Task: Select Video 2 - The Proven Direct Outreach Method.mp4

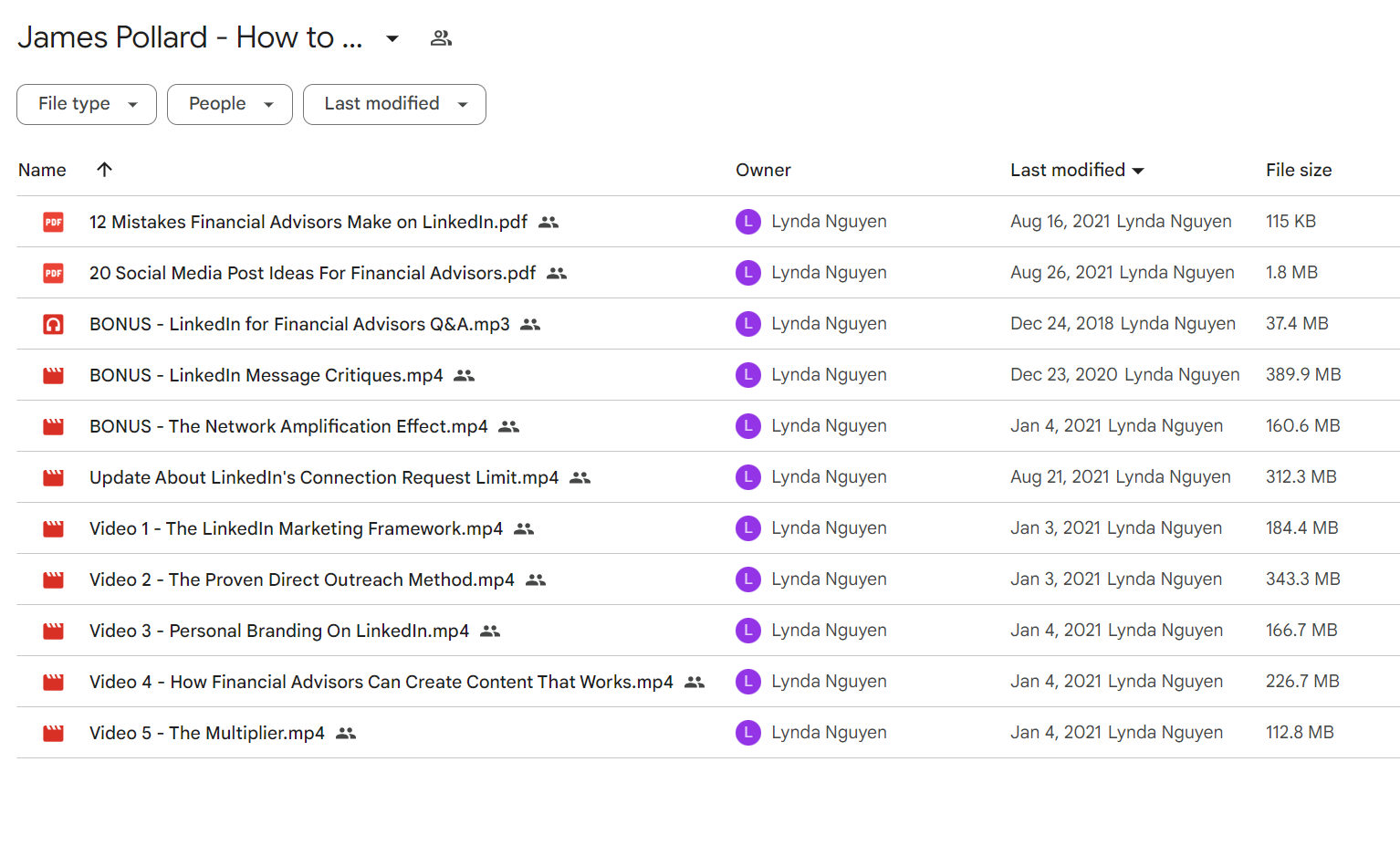Action: point(302,579)
